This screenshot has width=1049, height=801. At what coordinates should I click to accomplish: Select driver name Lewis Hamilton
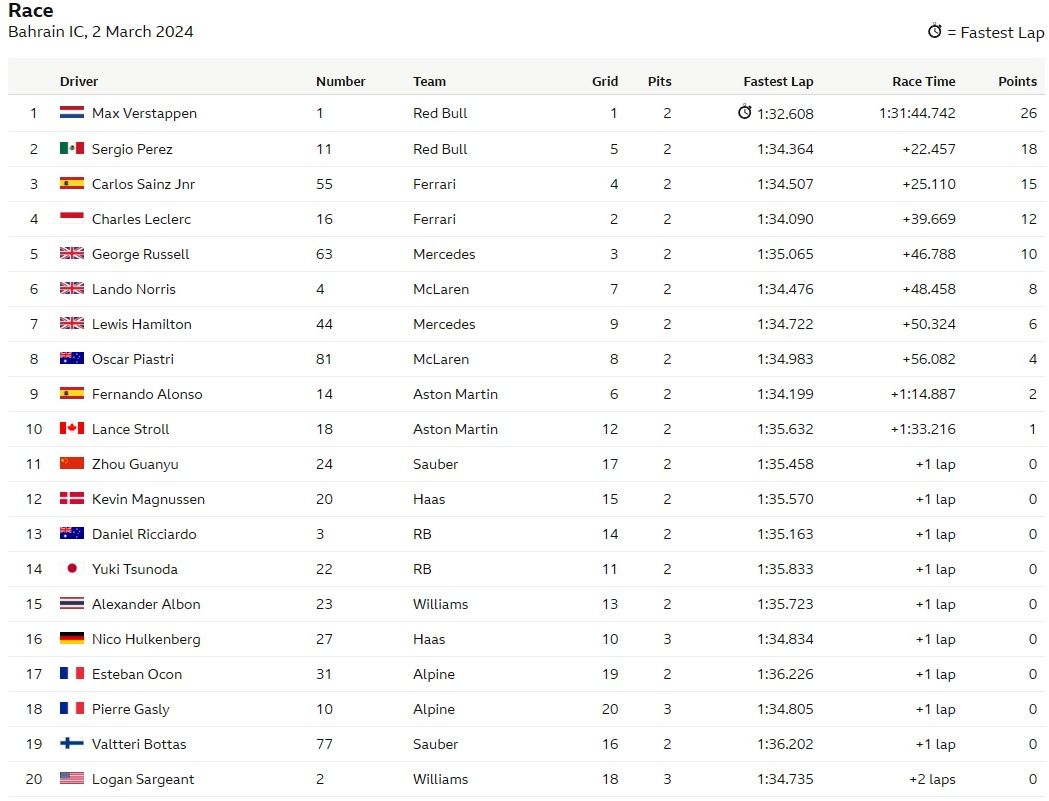(x=142, y=325)
